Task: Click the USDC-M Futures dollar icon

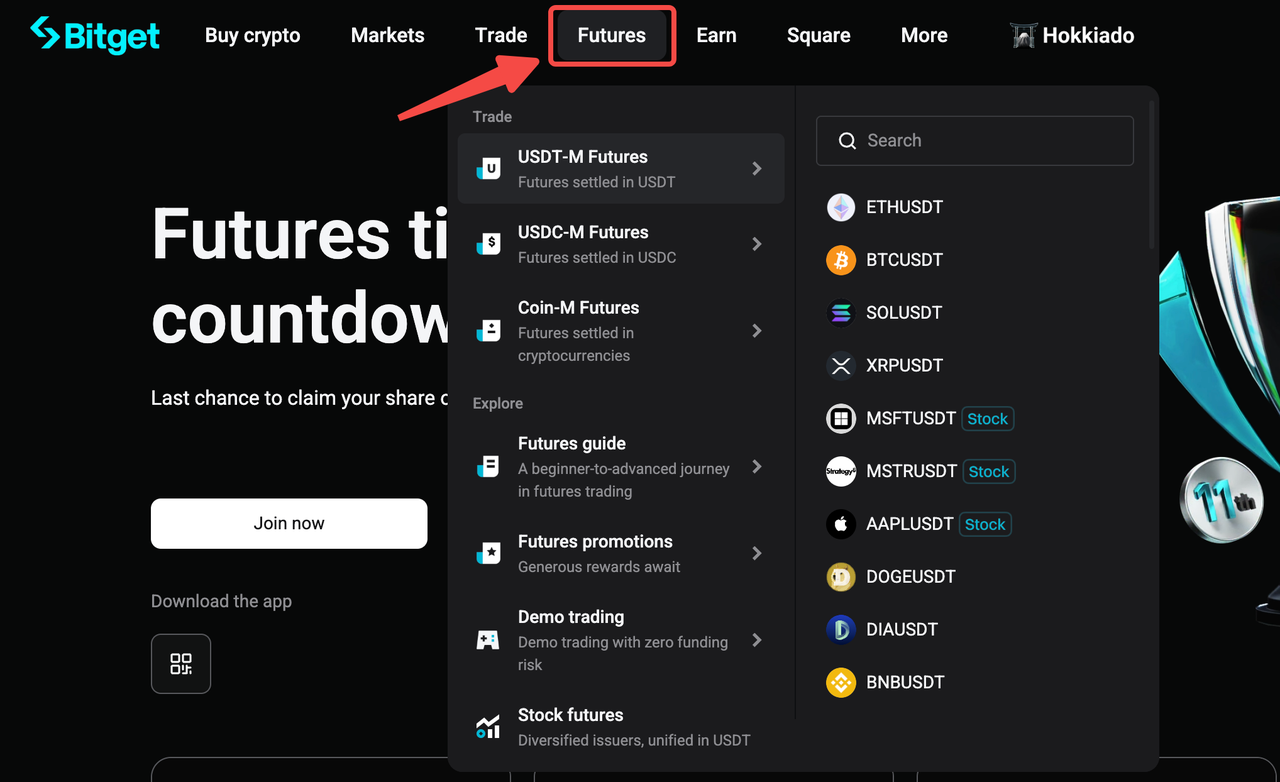Action: pos(487,244)
